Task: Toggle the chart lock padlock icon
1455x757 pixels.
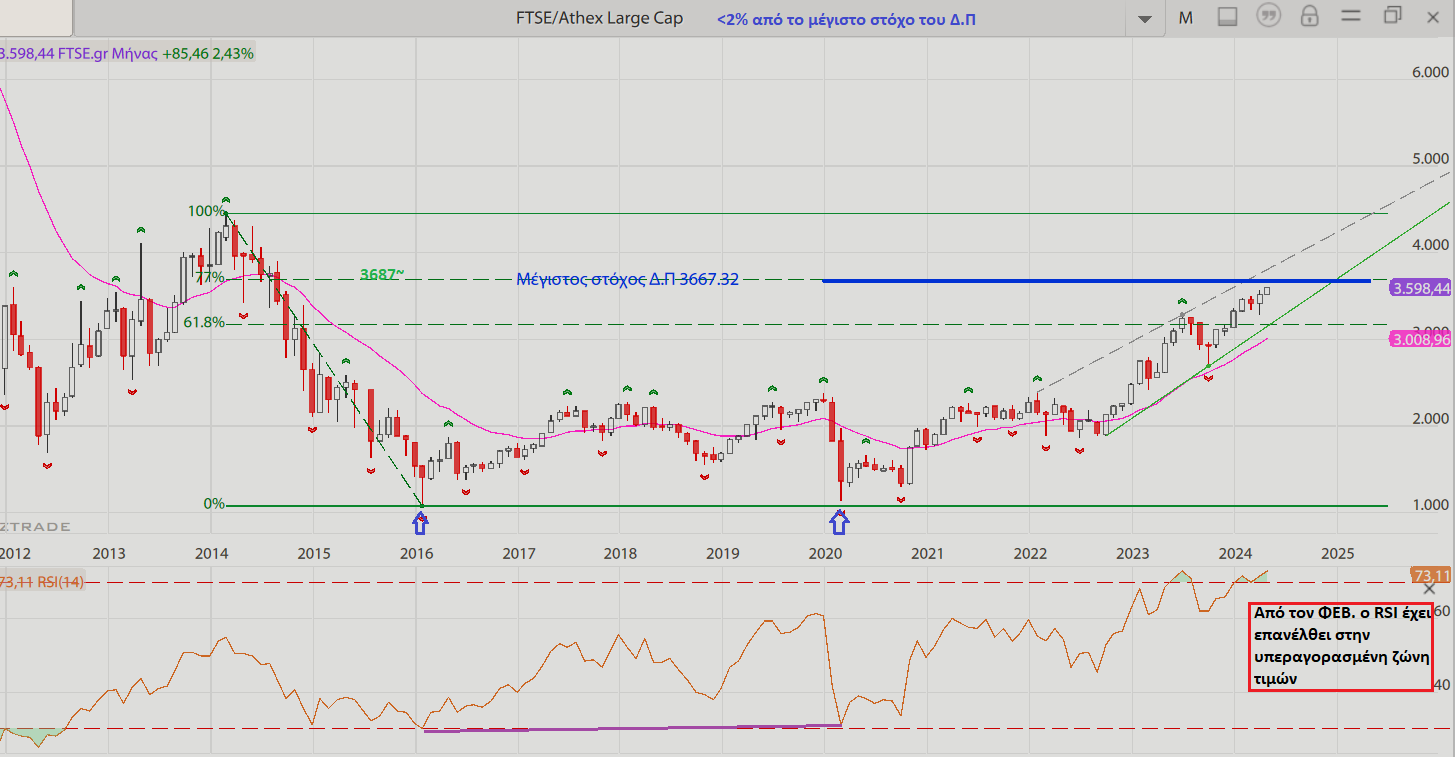Action: click(x=1309, y=16)
